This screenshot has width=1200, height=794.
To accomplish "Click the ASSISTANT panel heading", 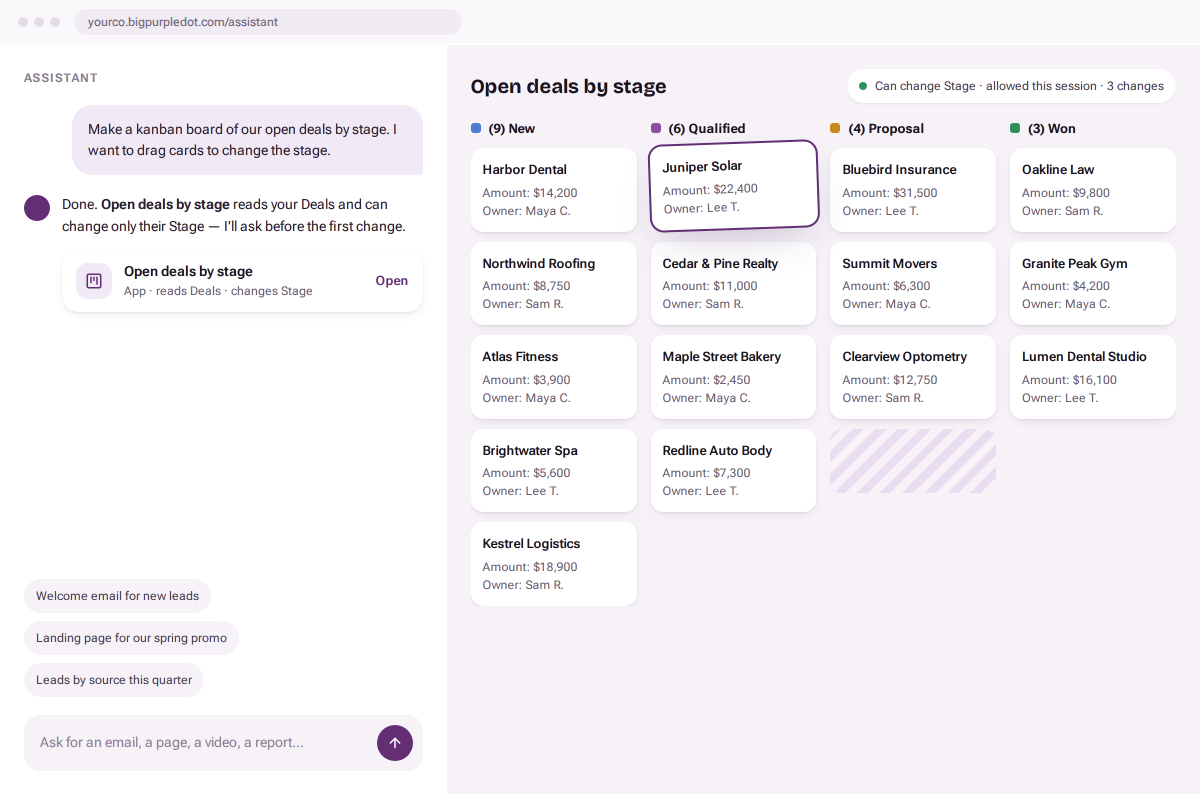I will pos(61,78).
